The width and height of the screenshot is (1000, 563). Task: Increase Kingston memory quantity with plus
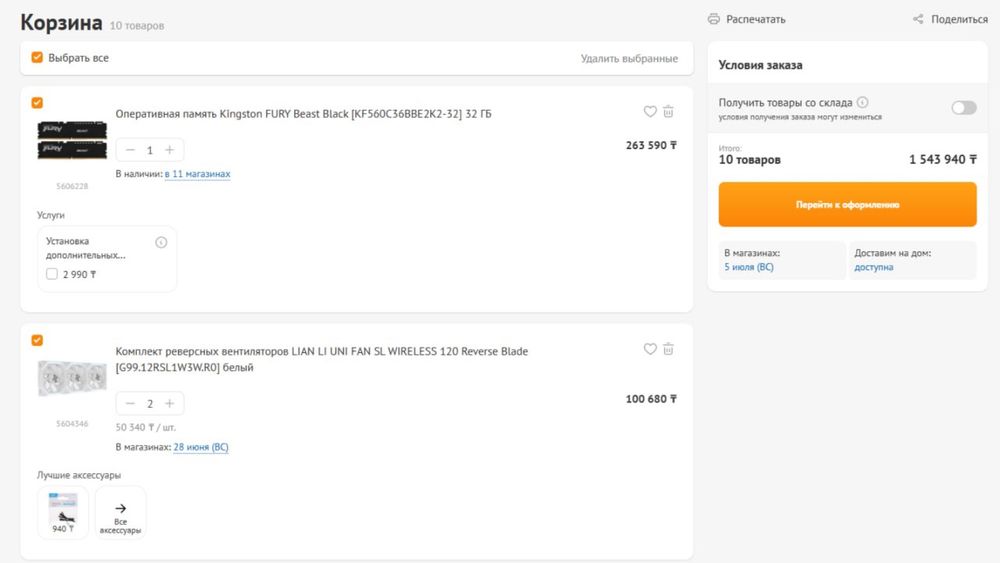(170, 150)
